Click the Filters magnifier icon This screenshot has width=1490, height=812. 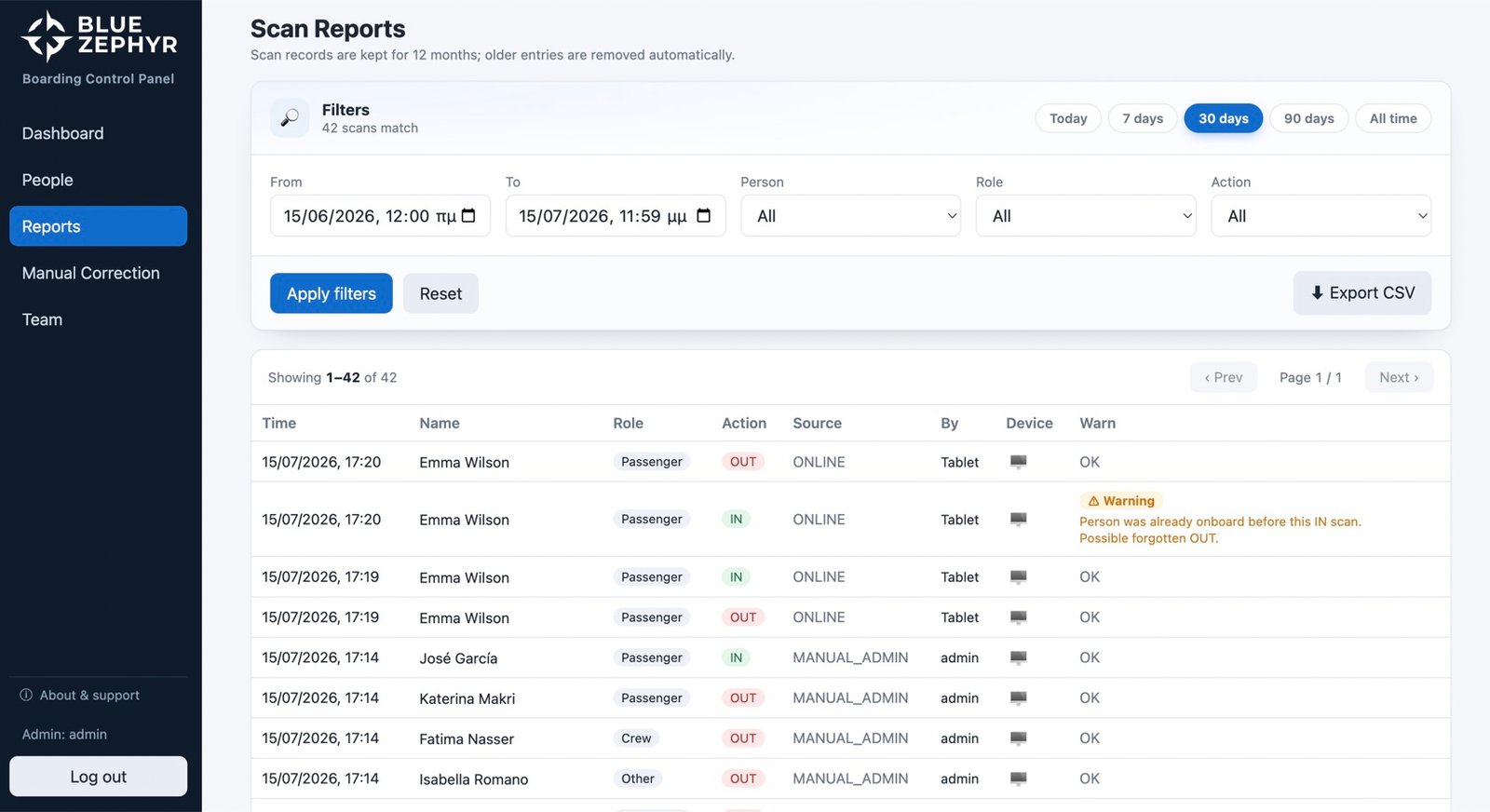tap(290, 118)
